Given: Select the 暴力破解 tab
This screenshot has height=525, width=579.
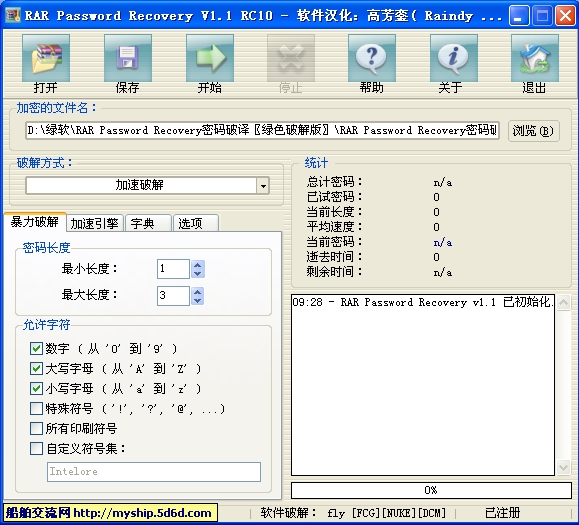Looking at the screenshot, I should coord(35,222).
